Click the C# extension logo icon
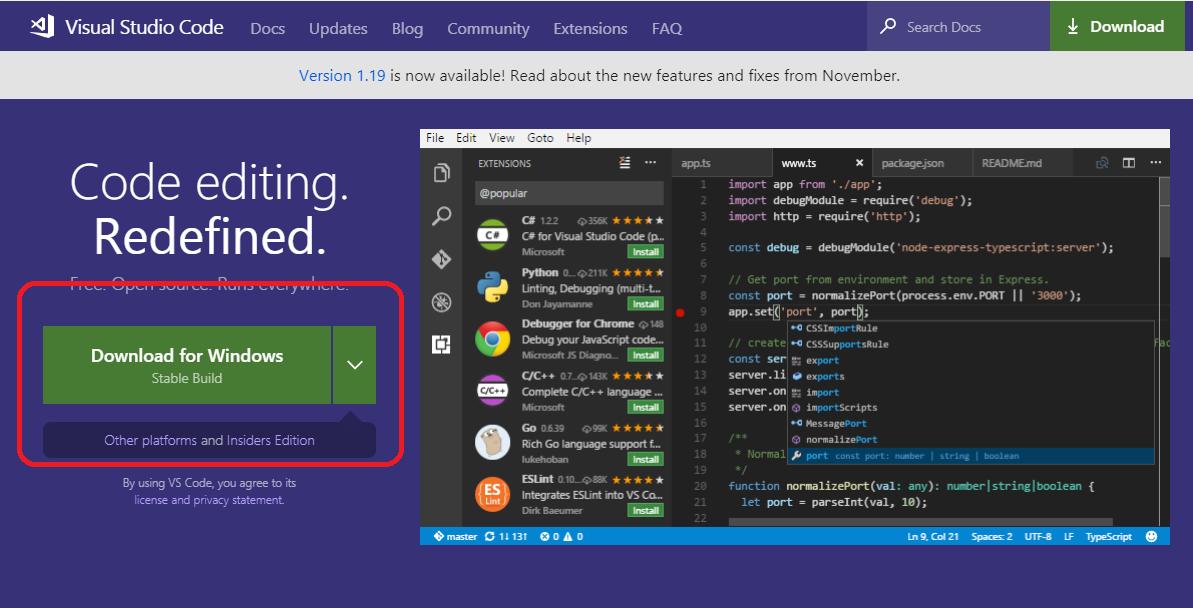Viewport: 1193px width, 608px height. [x=492, y=235]
